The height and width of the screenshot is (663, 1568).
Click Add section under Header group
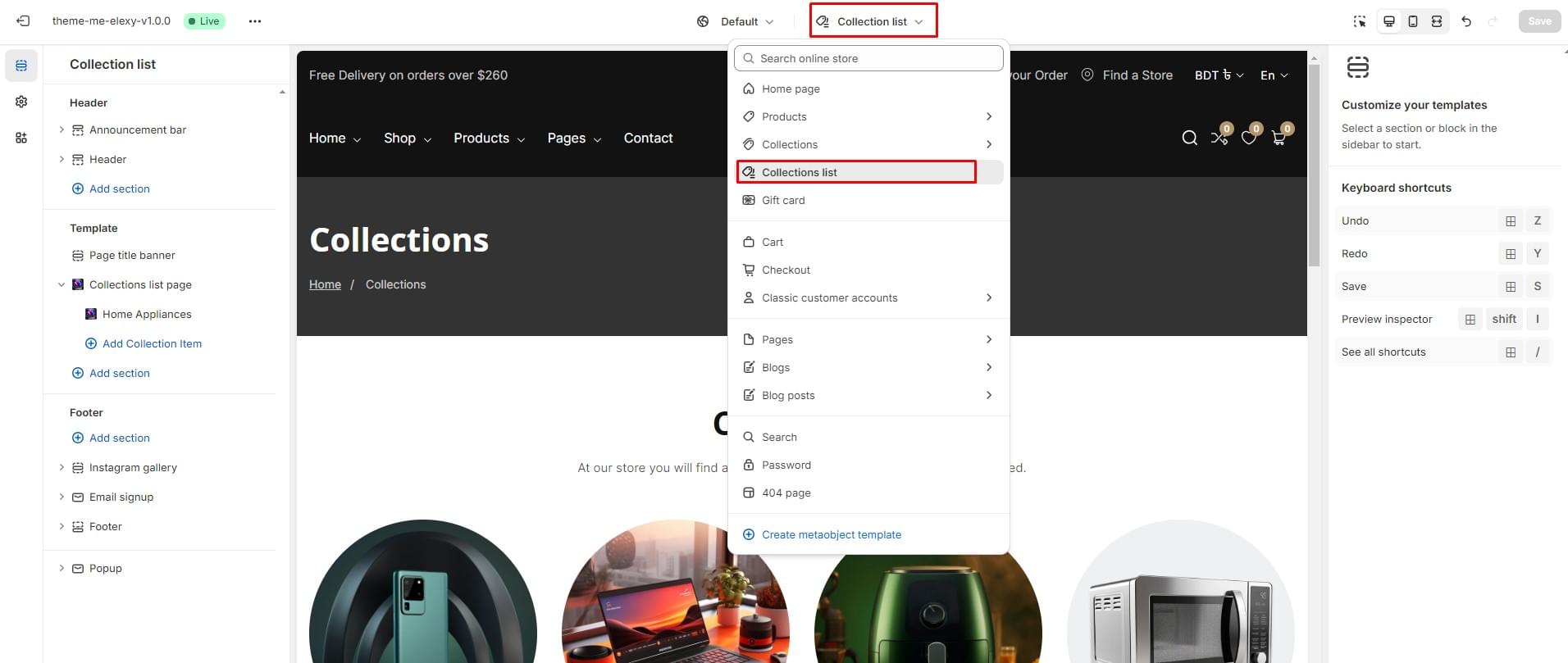pos(111,188)
